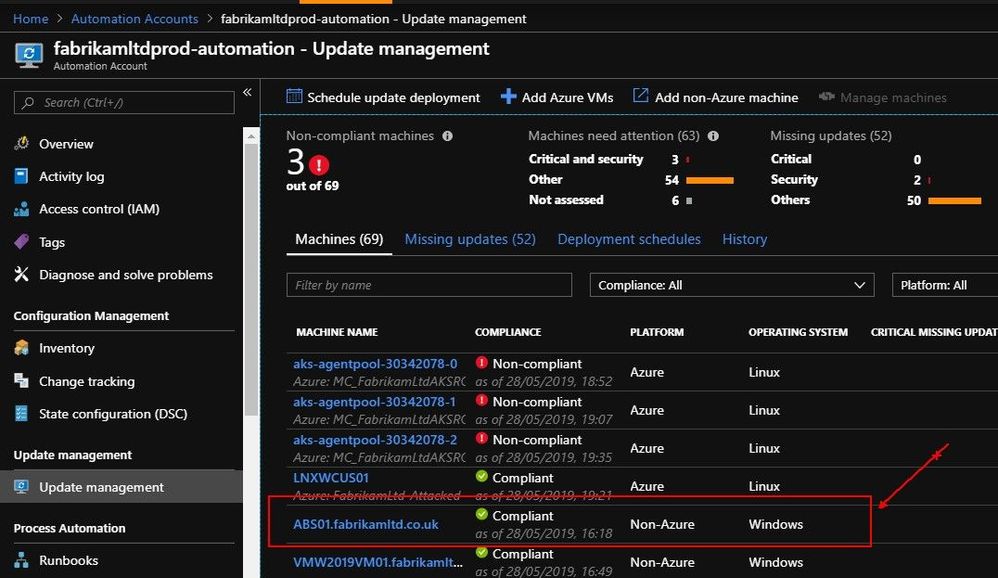Click the Inventory icon
The height and width of the screenshot is (578, 998).
22,348
